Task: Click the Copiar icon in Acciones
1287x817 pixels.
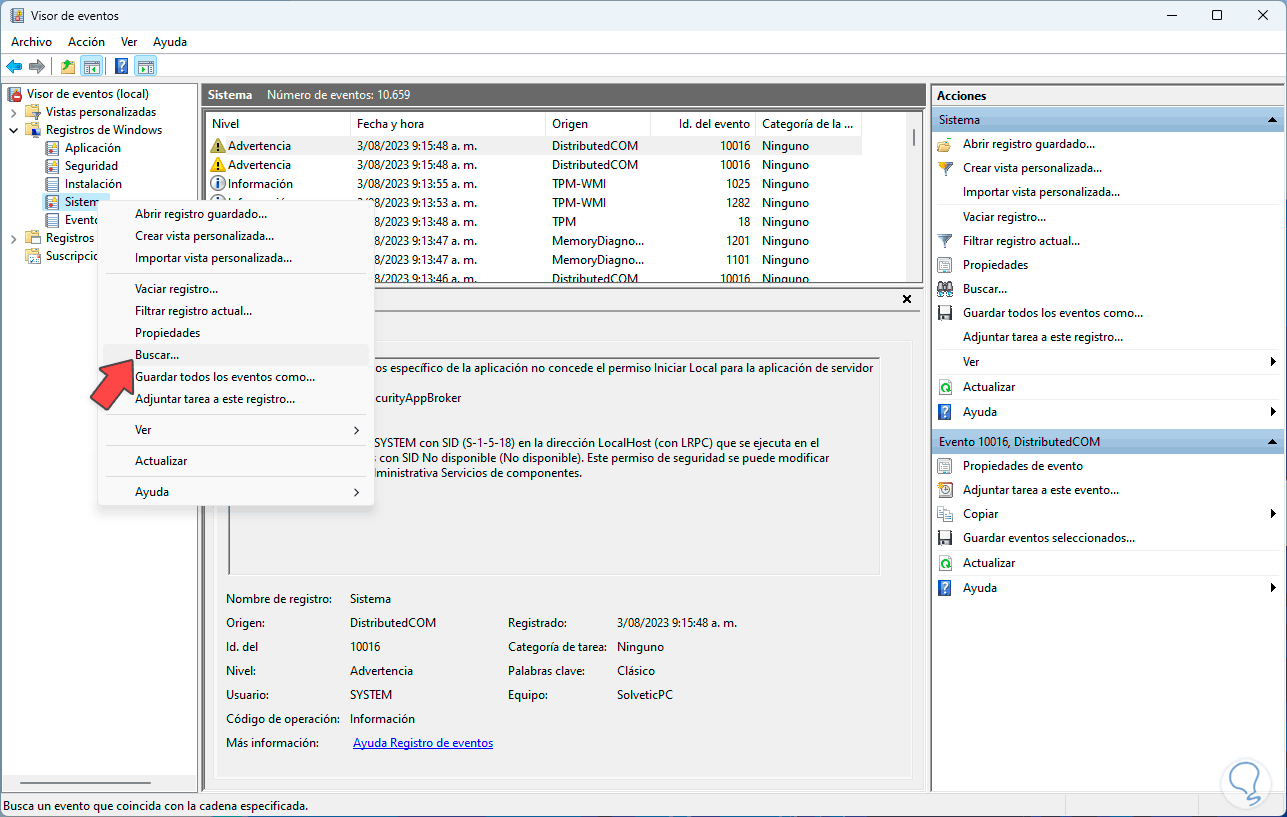Action: tap(945, 514)
